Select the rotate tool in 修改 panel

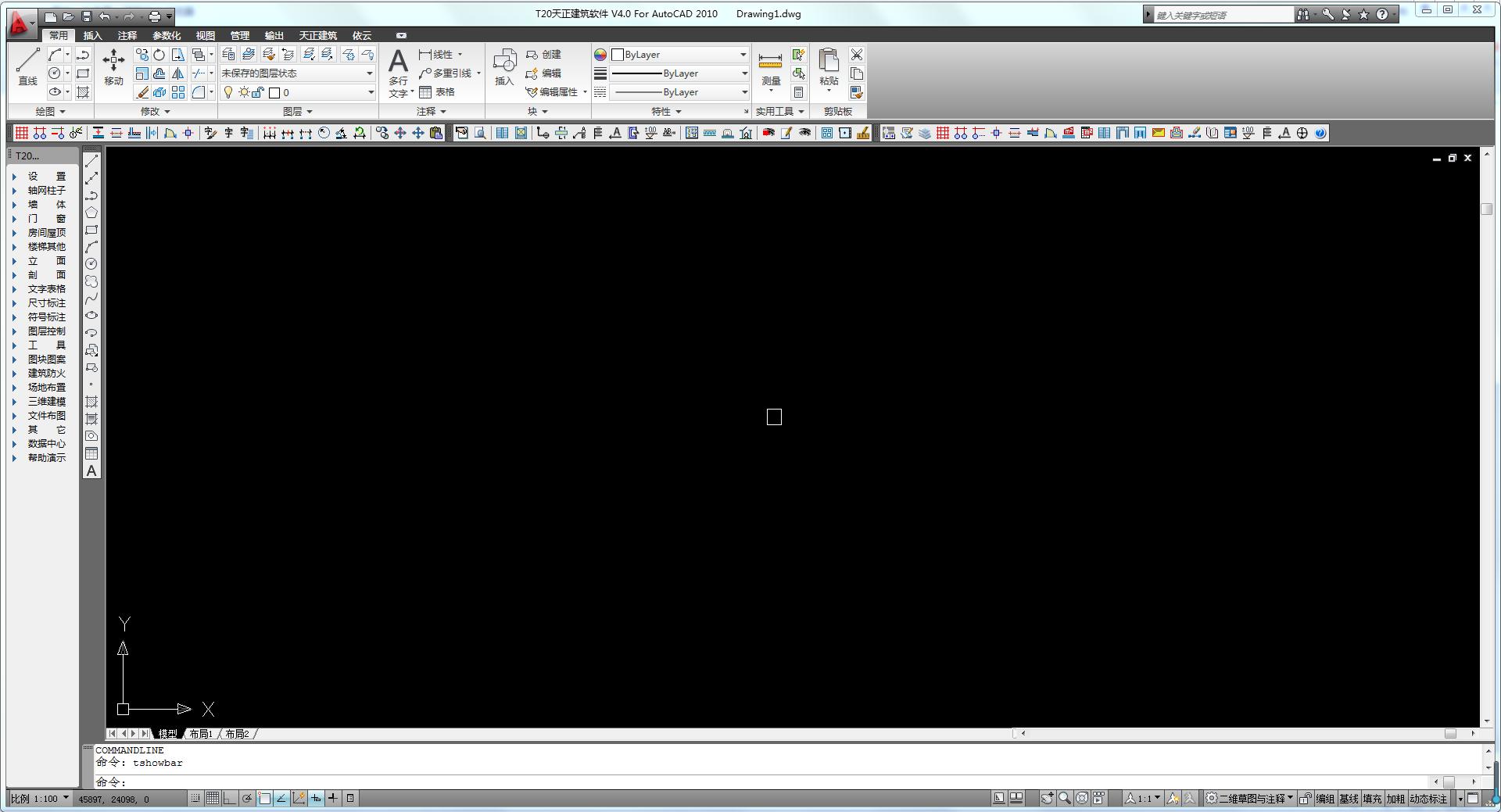point(159,55)
